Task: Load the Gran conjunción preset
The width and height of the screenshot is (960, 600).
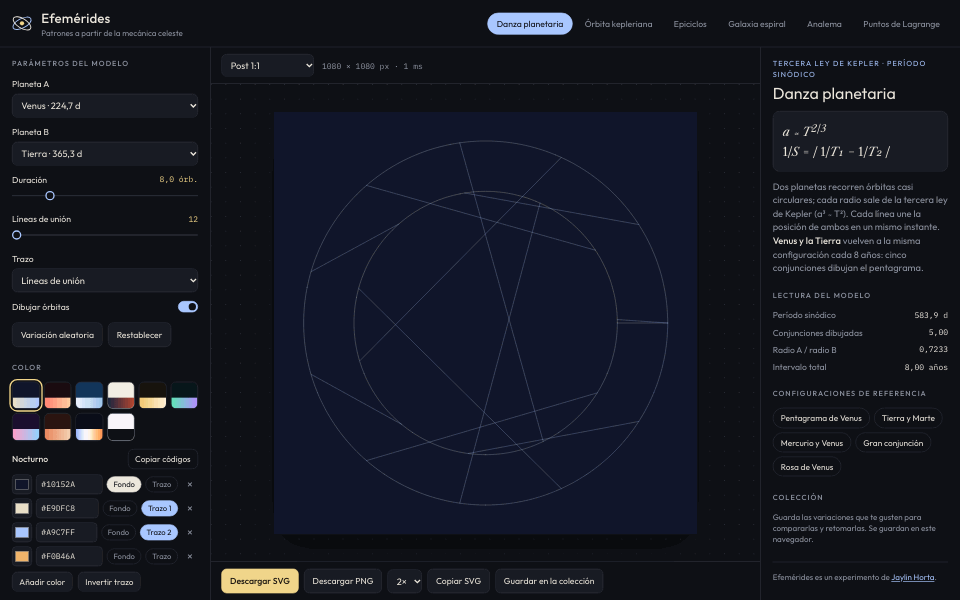Action: point(893,443)
